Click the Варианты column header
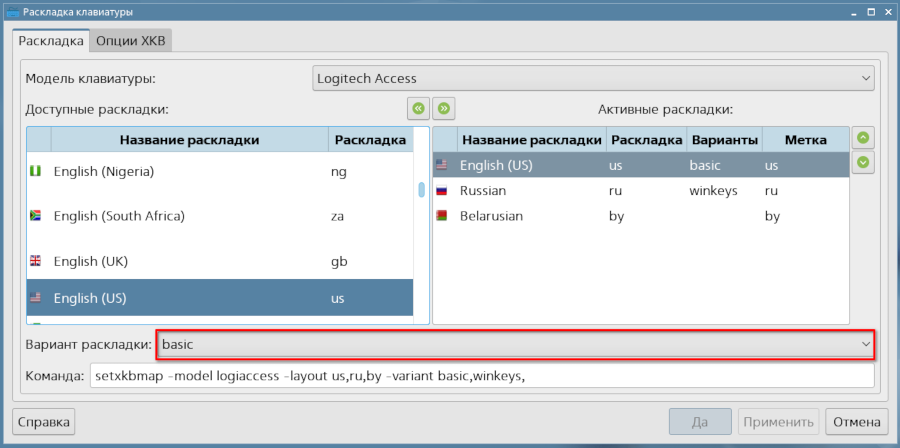Viewport: 900px width, 448px height. click(724, 140)
